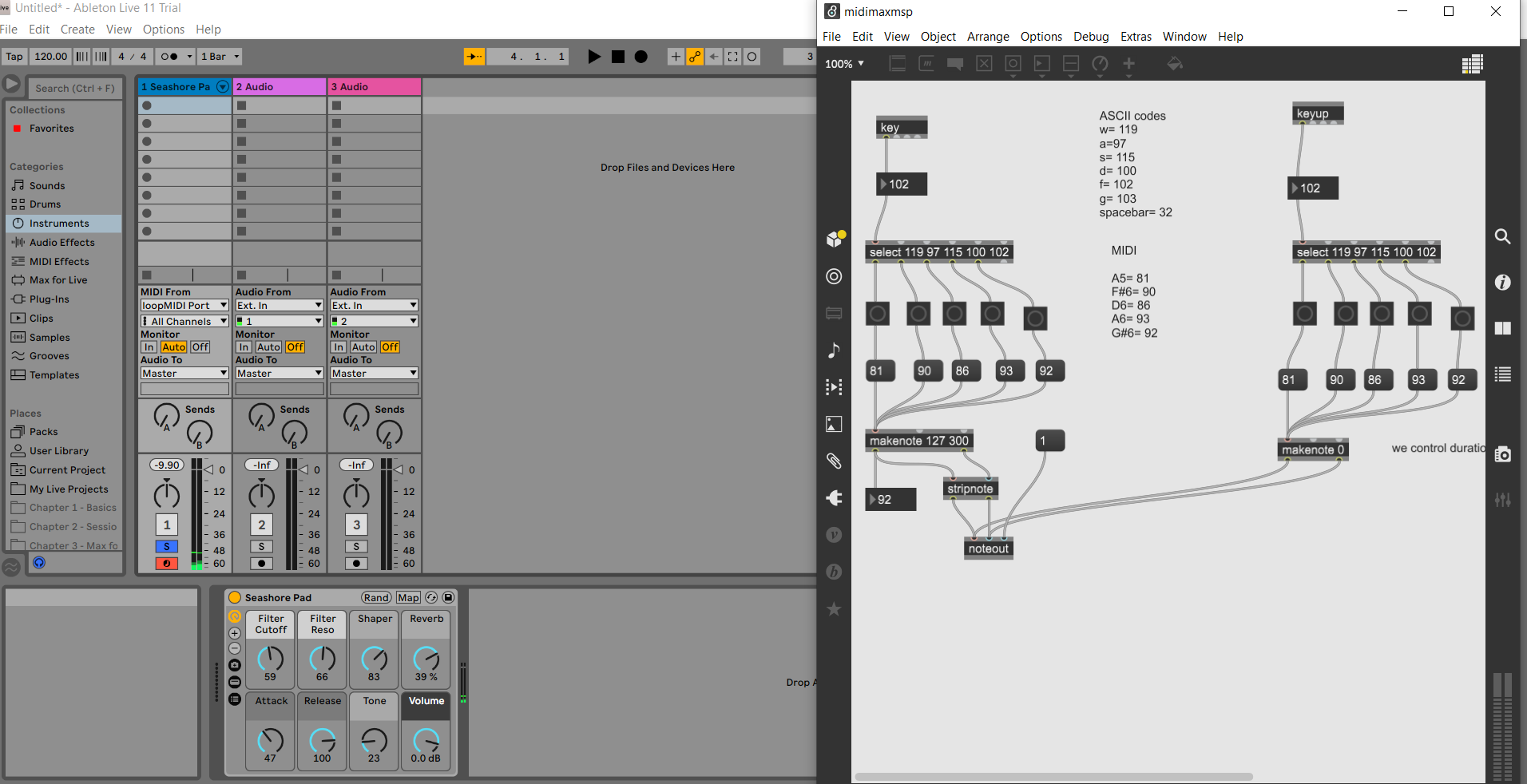The image size is (1527, 784).
Task: Click the add plus icon in Max toolbar
Action: (x=1128, y=64)
